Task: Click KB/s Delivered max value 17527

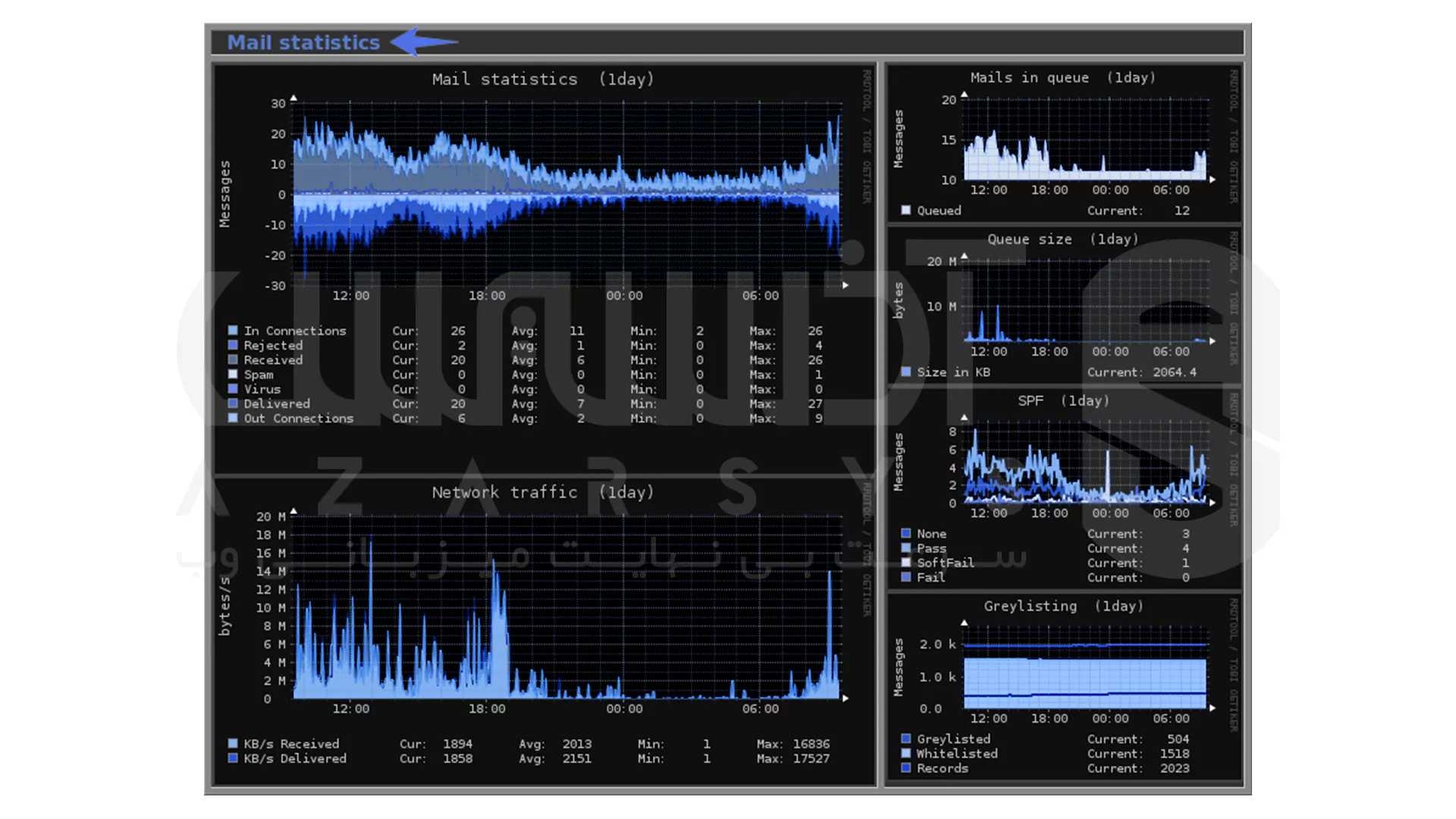Action: pos(811,758)
